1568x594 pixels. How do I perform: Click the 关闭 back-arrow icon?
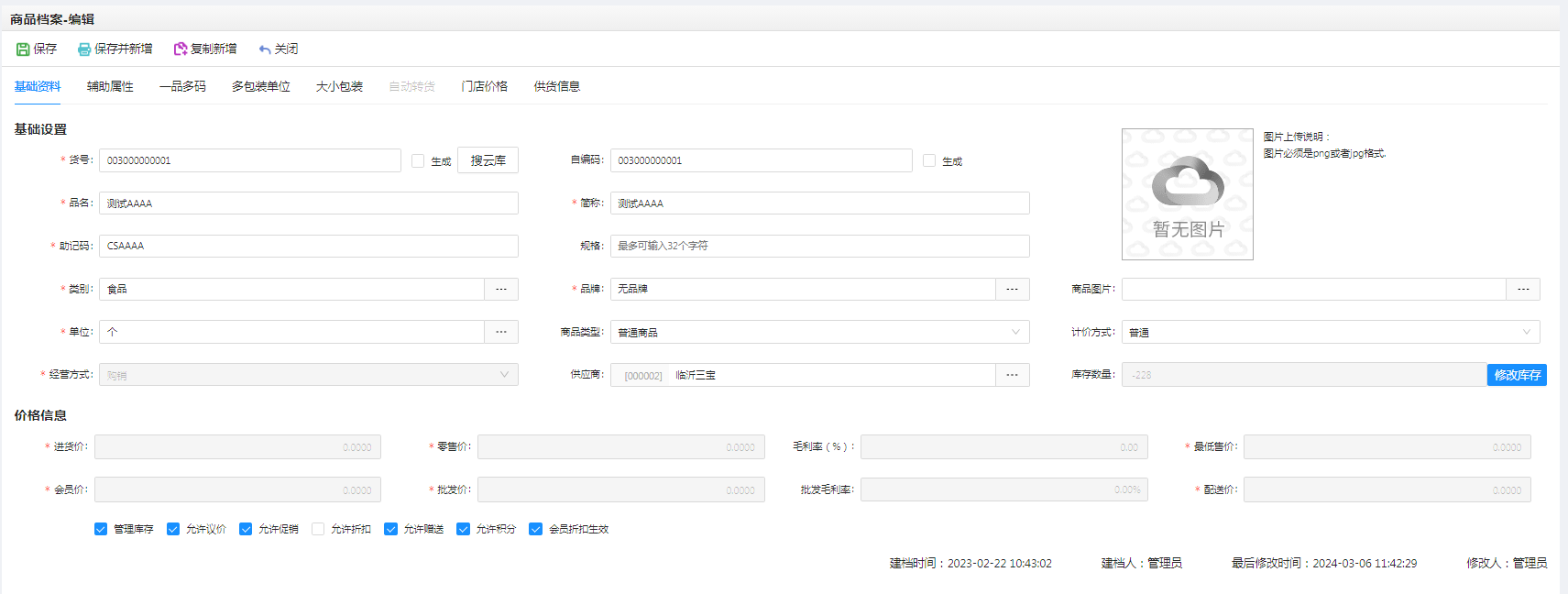[x=265, y=49]
